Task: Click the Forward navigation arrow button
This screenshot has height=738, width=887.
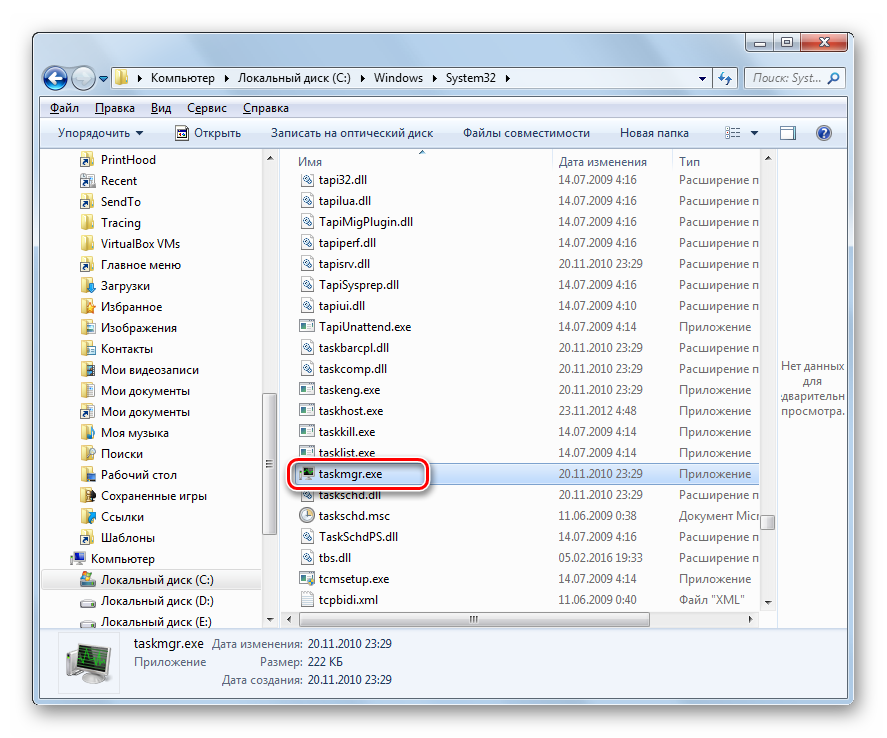Action: tap(84, 78)
